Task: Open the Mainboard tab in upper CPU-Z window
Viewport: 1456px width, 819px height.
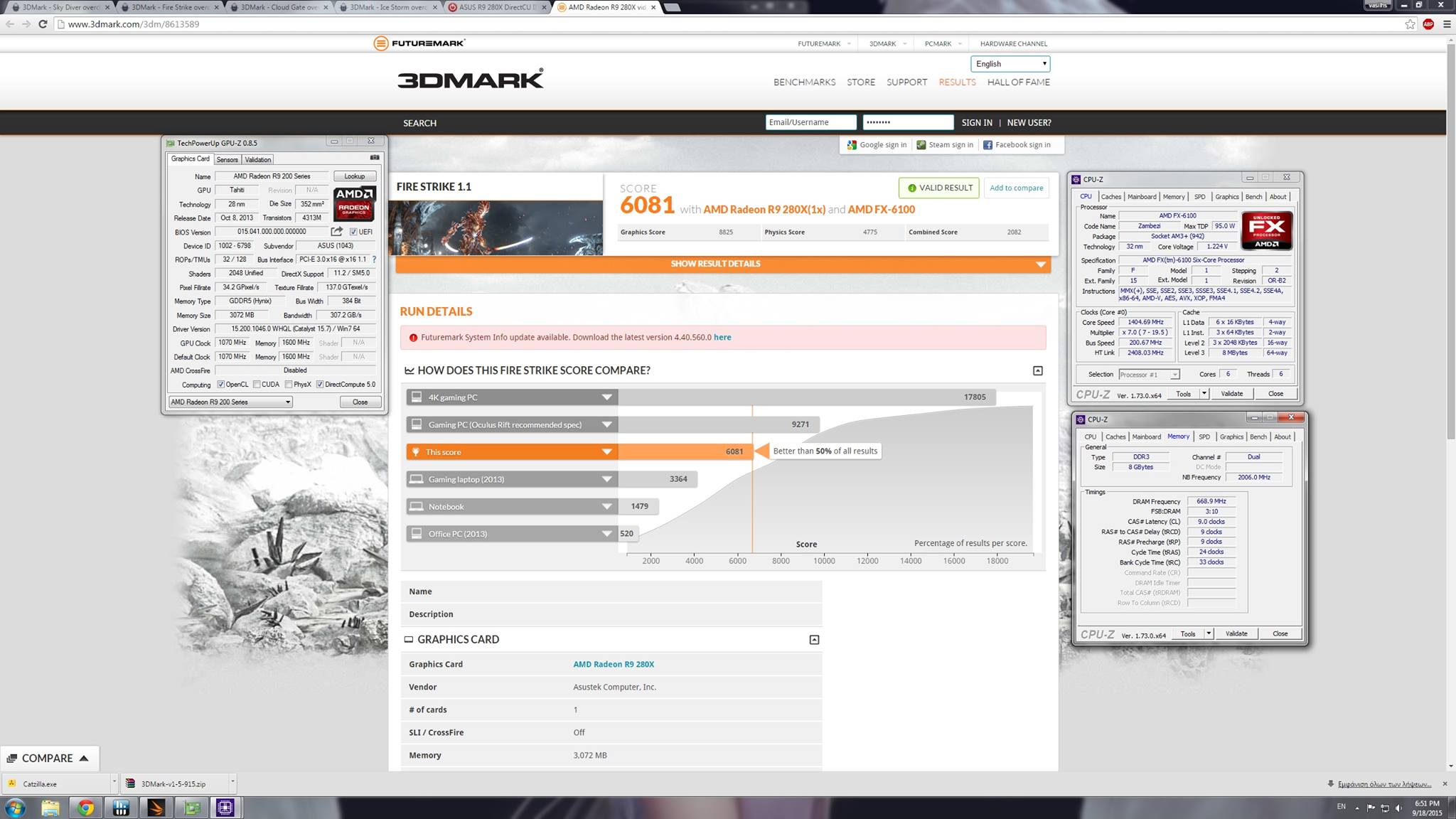Action: (1142, 197)
